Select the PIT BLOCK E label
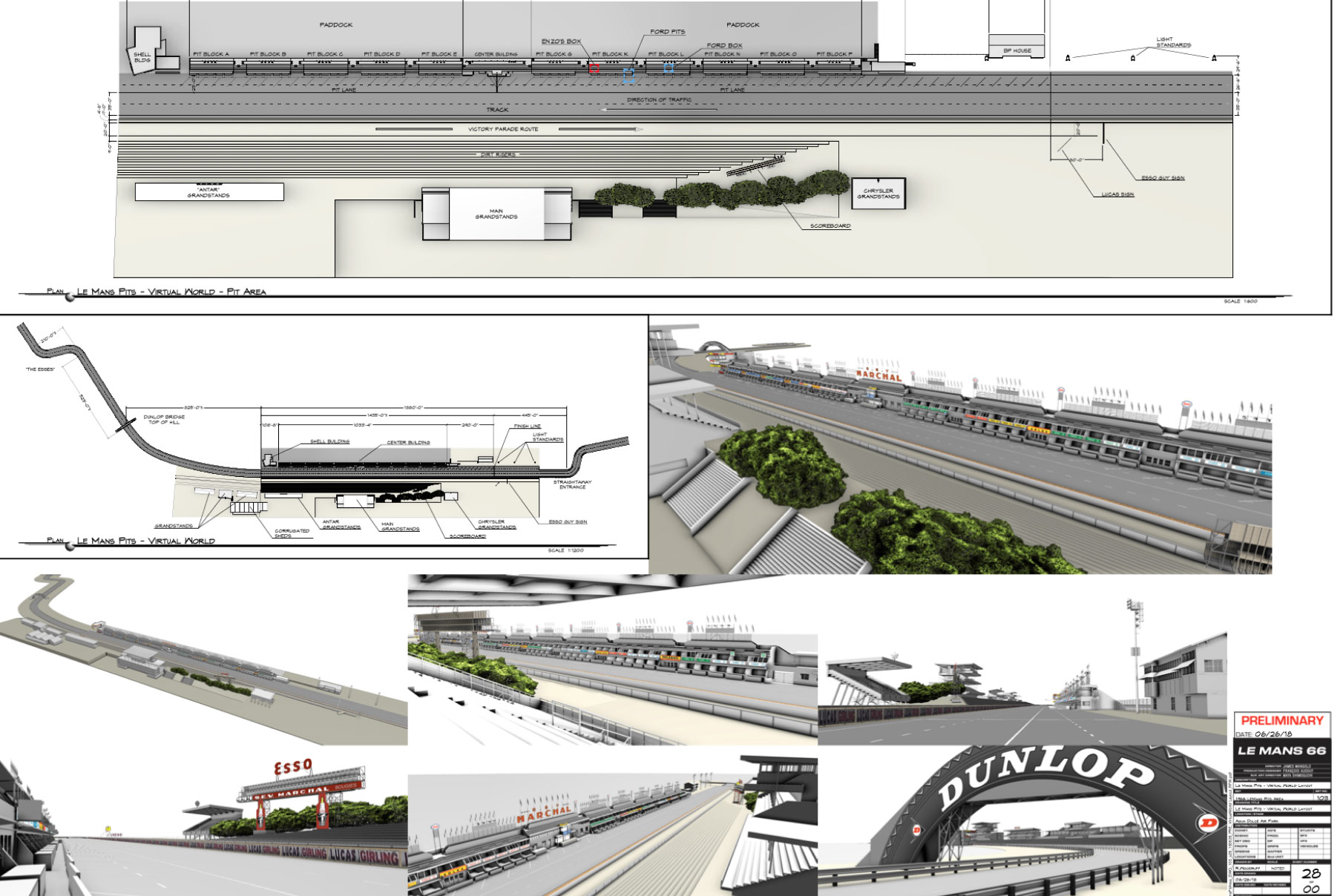This screenshot has width=1343, height=896. pyautogui.click(x=439, y=54)
